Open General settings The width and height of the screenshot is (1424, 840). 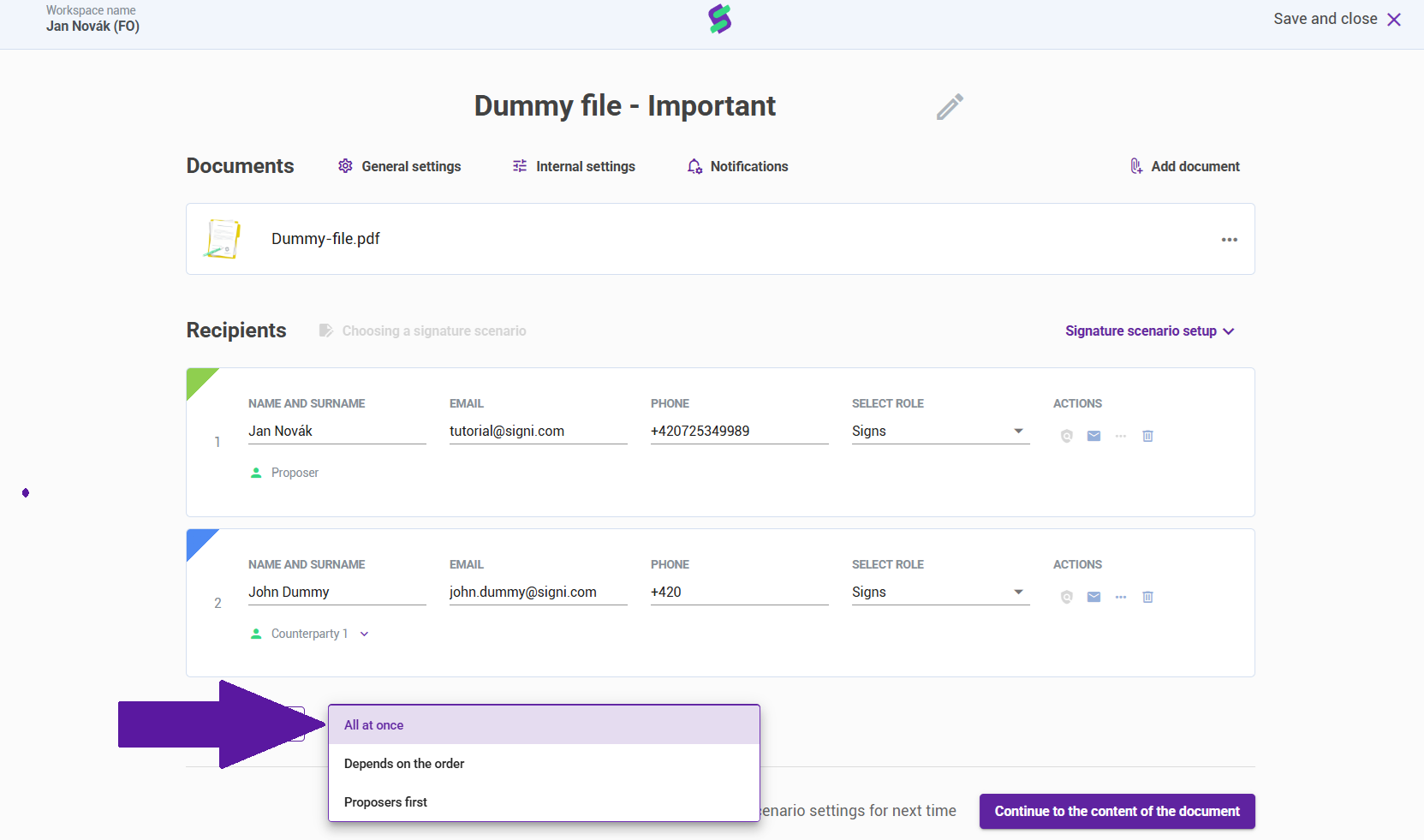point(399,166)
